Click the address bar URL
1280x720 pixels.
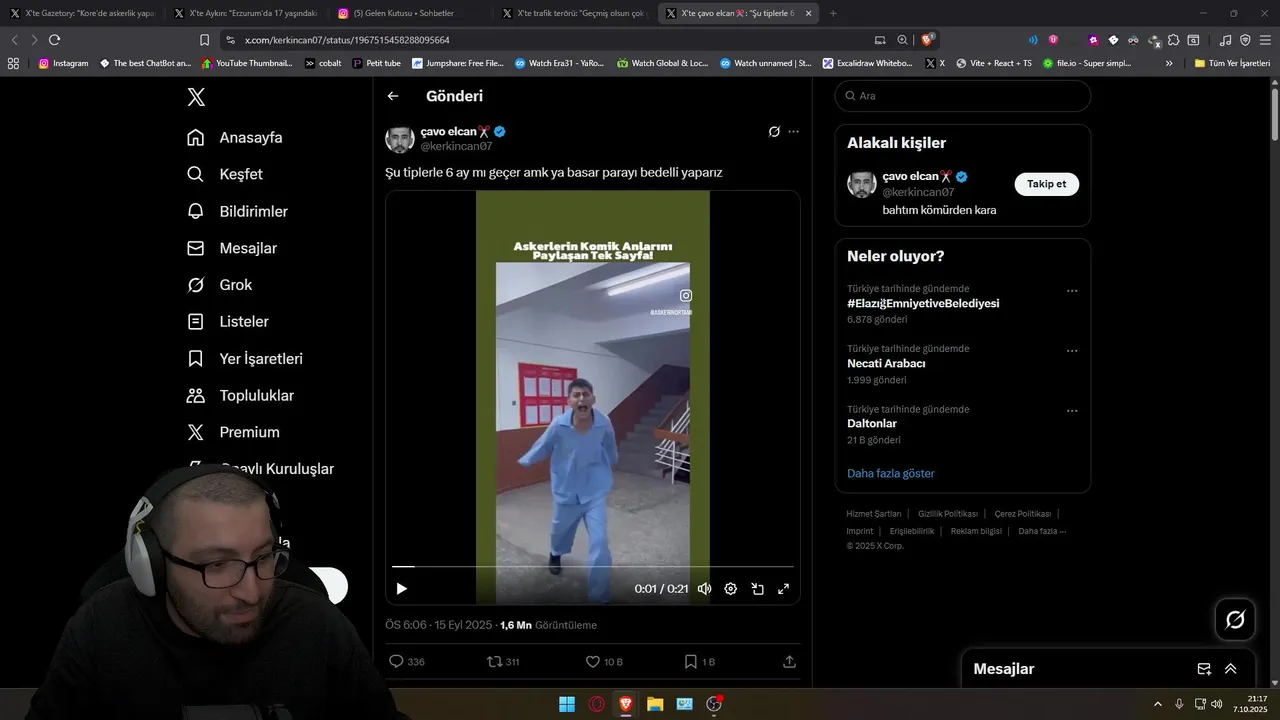tap(347, 40)
